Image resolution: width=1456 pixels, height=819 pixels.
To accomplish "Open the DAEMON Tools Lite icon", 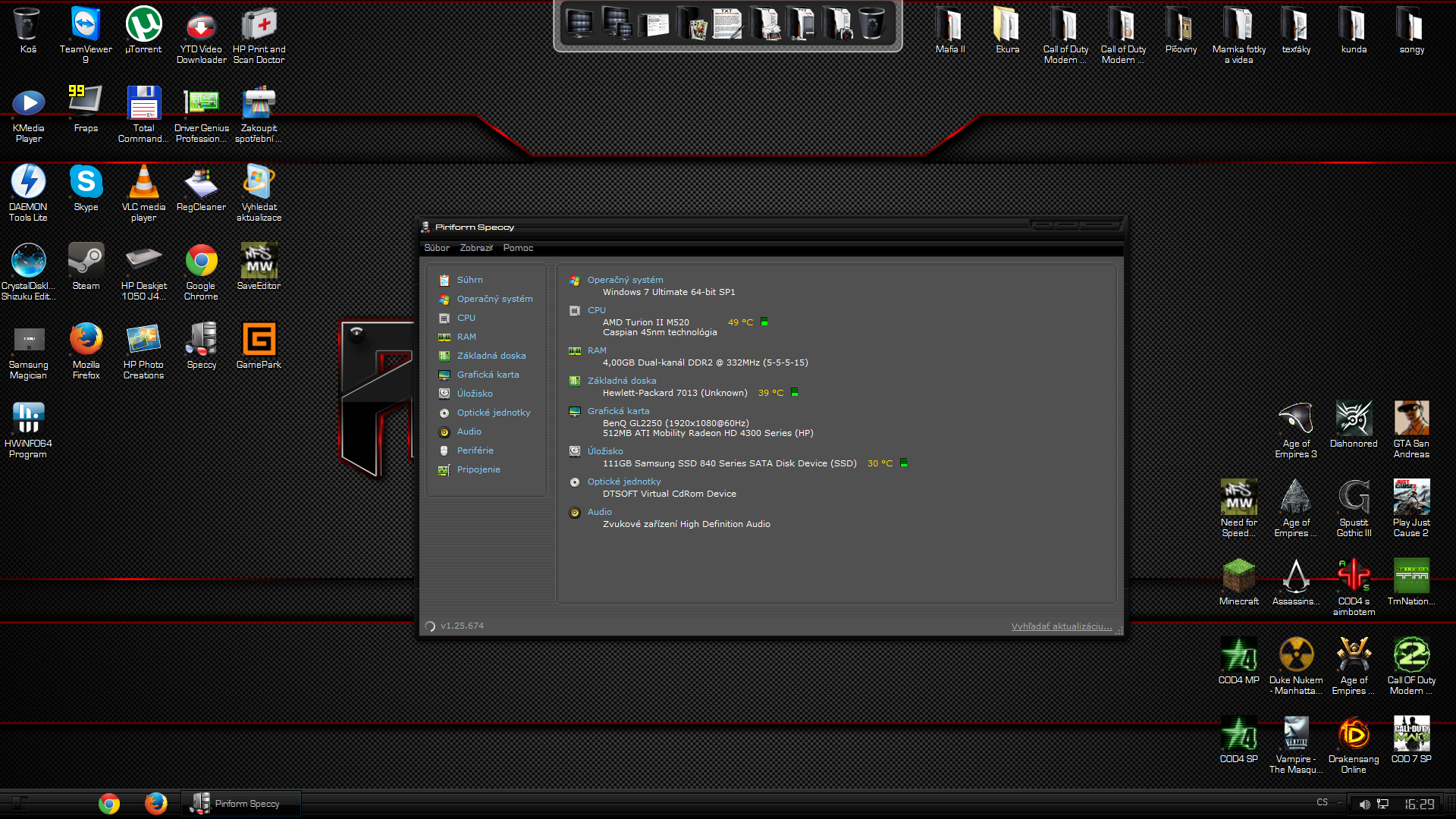I will (x=28, y=193).
